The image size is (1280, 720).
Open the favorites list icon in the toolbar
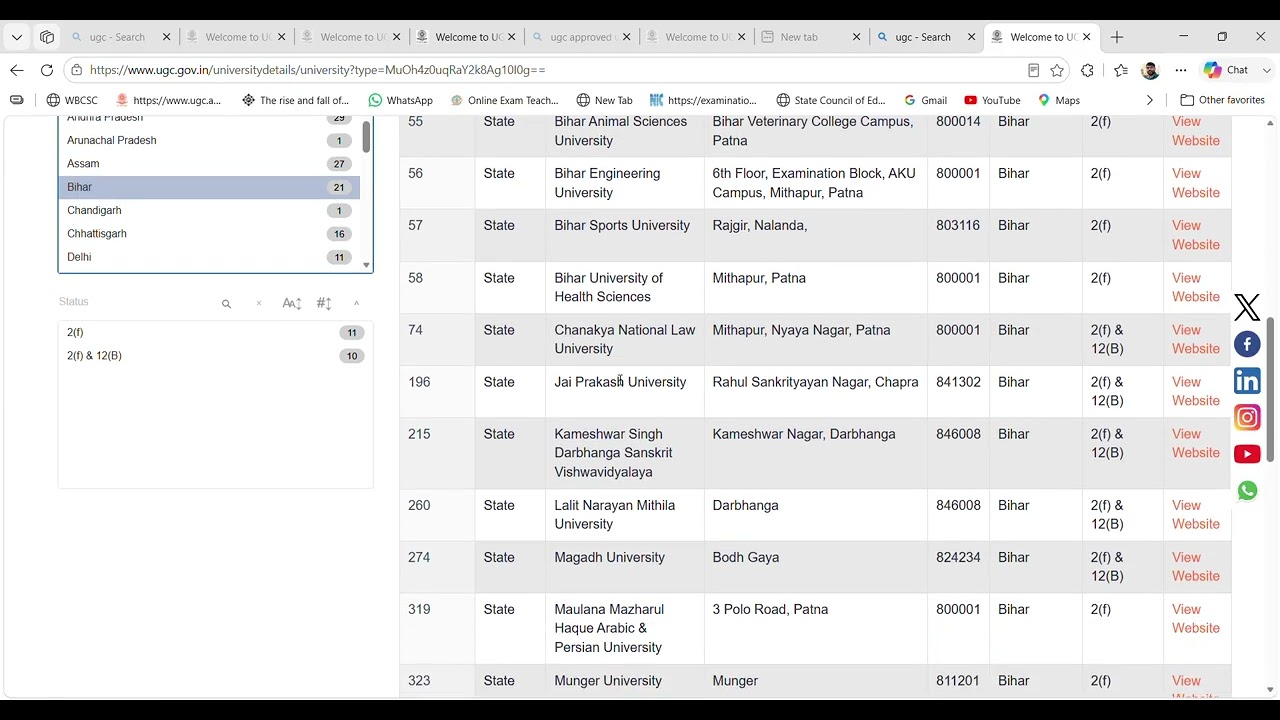[x=1121, y=70]
